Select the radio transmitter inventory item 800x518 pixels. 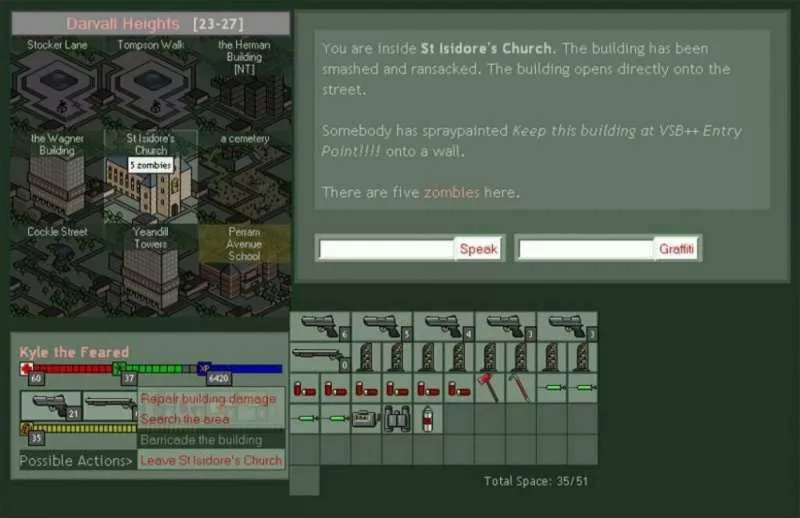coord(366,419)
